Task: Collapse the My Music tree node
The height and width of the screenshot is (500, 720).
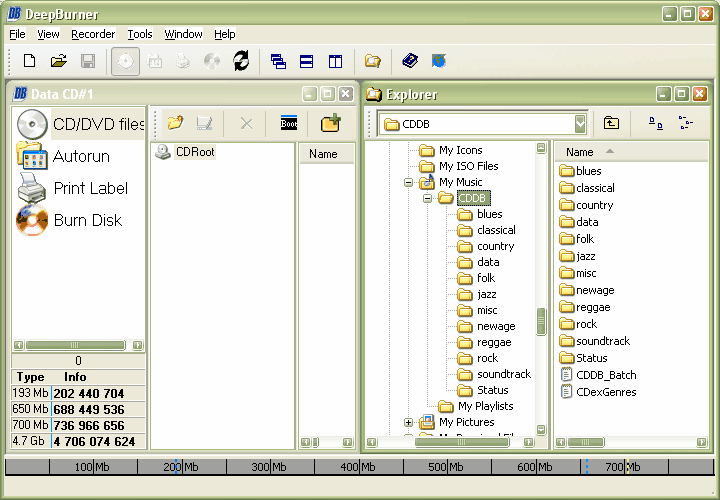Action: pos(408,183)
